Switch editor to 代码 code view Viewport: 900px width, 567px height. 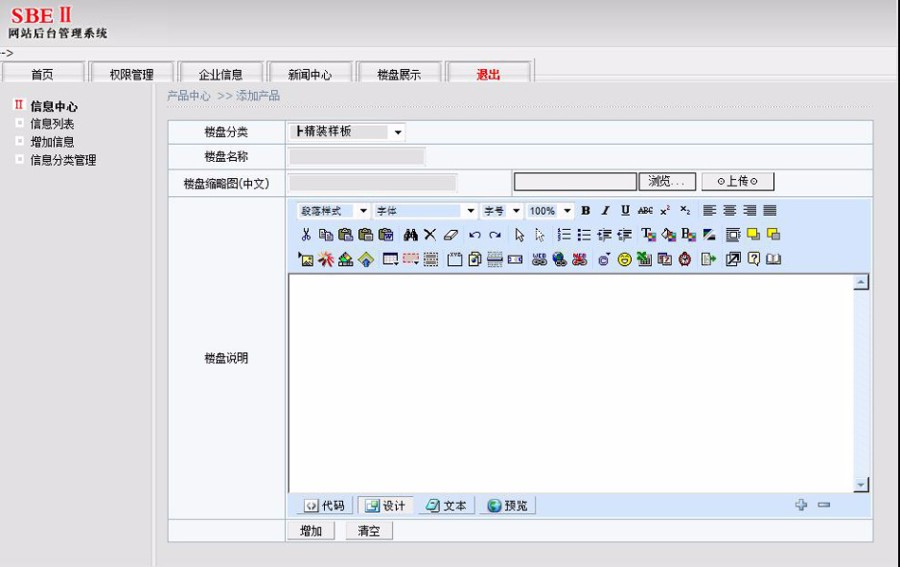pos(324,506)
